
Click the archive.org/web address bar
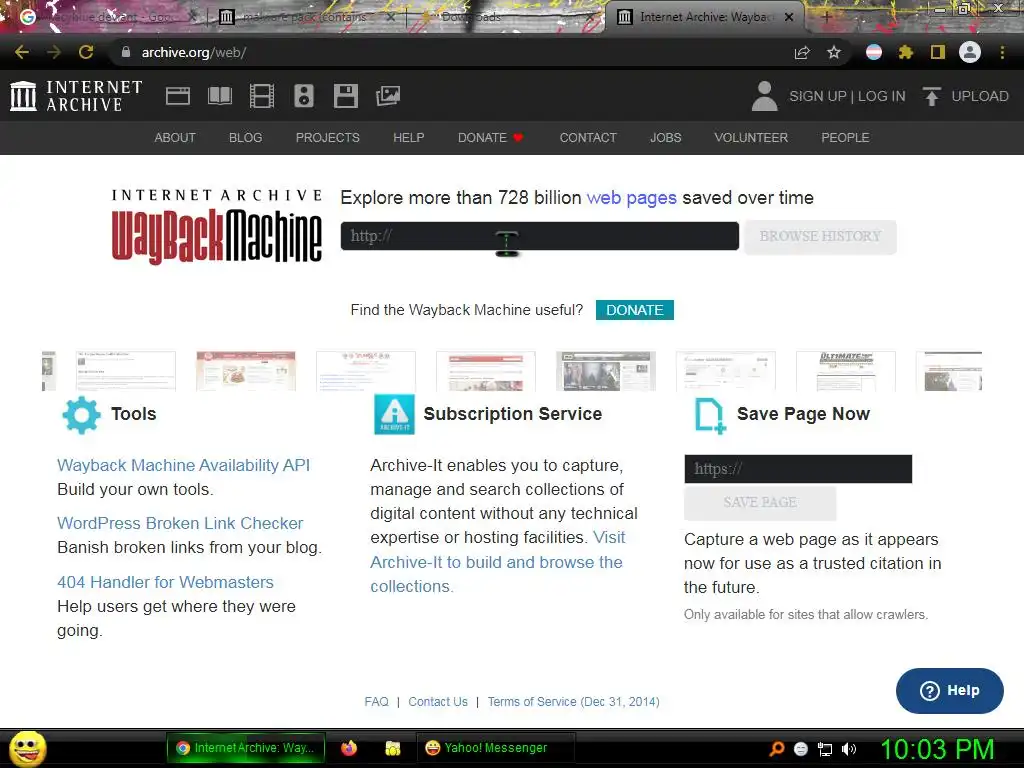pyautogui.click(x=451, y=52)
